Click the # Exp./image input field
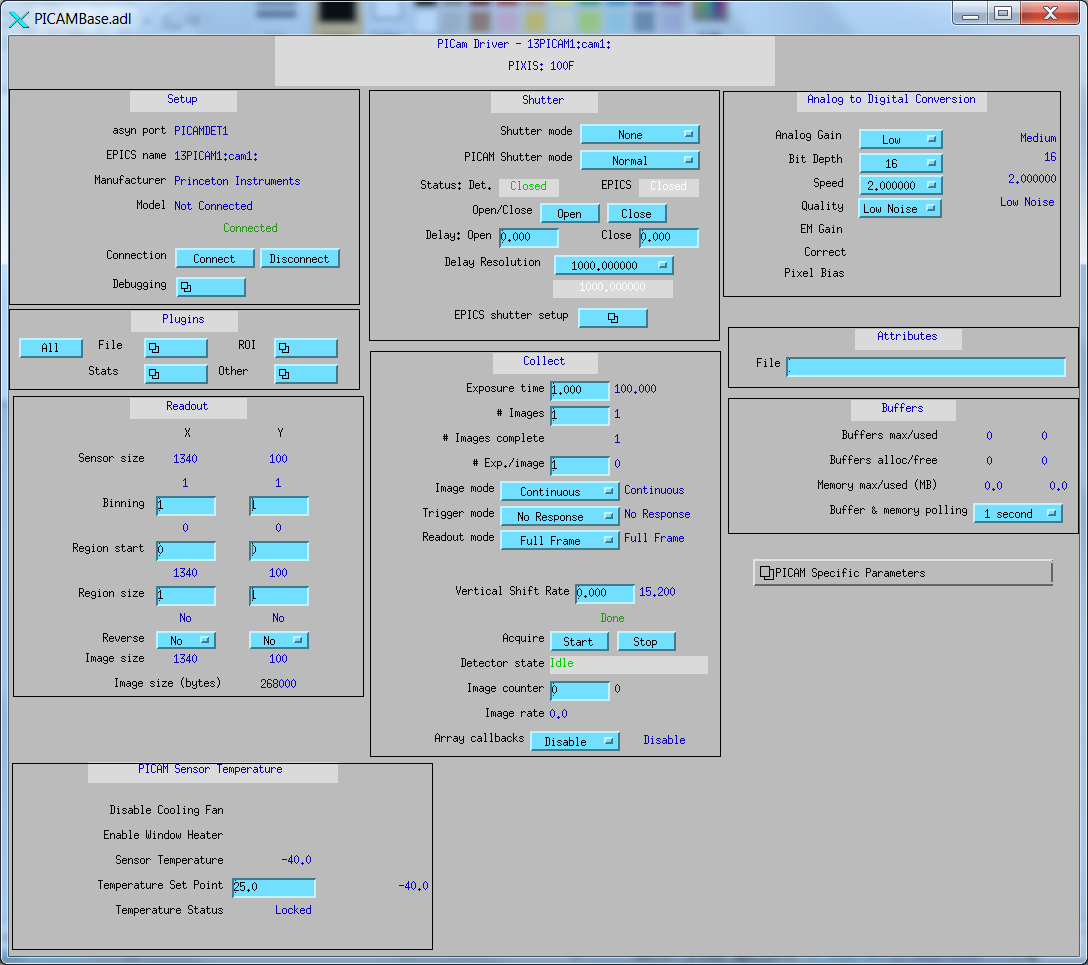Image resolution: width=1088 pixels, height=965 pixels. point(580,465)
